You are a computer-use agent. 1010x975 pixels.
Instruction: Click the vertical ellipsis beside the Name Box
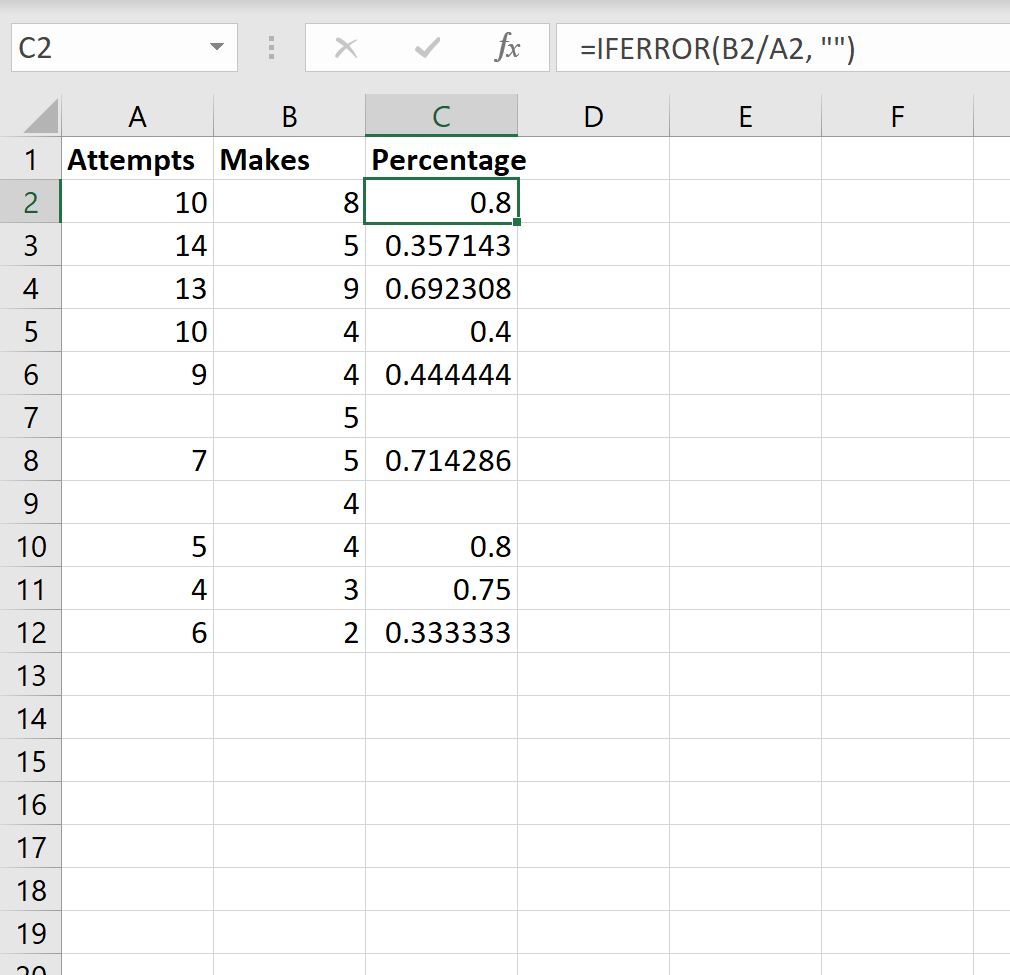click(271, 47)
